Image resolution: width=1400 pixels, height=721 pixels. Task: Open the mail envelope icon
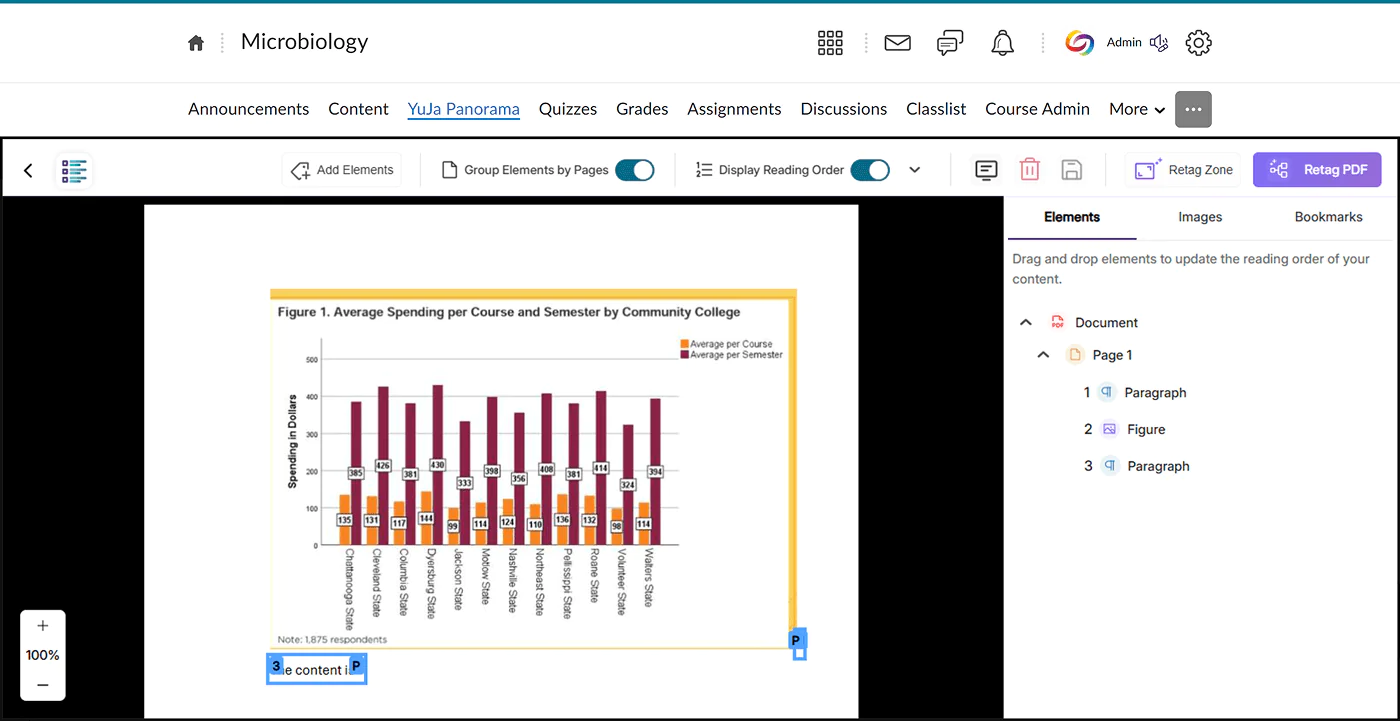(x=897, y=43)
